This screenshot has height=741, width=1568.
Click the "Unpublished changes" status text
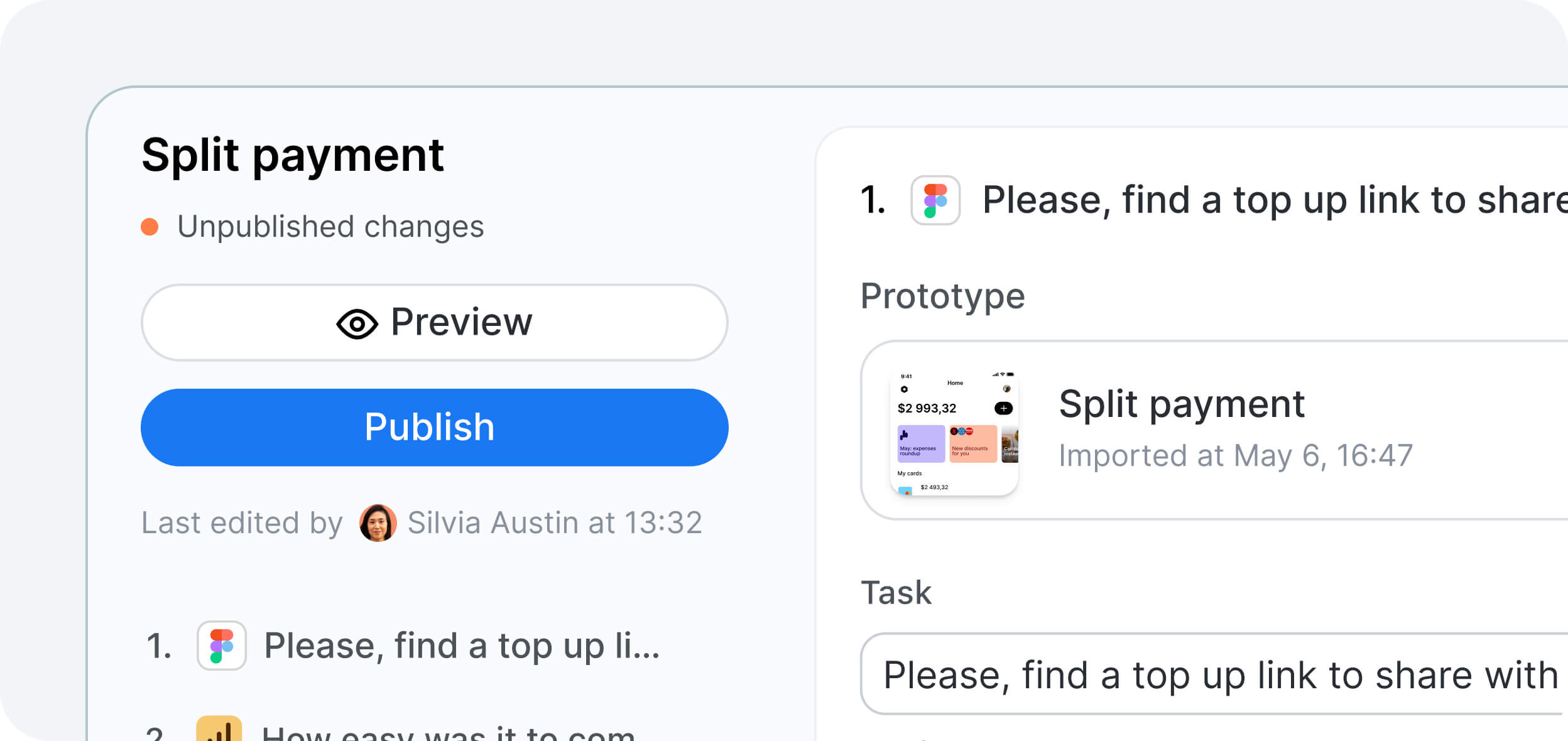[330, 227]
